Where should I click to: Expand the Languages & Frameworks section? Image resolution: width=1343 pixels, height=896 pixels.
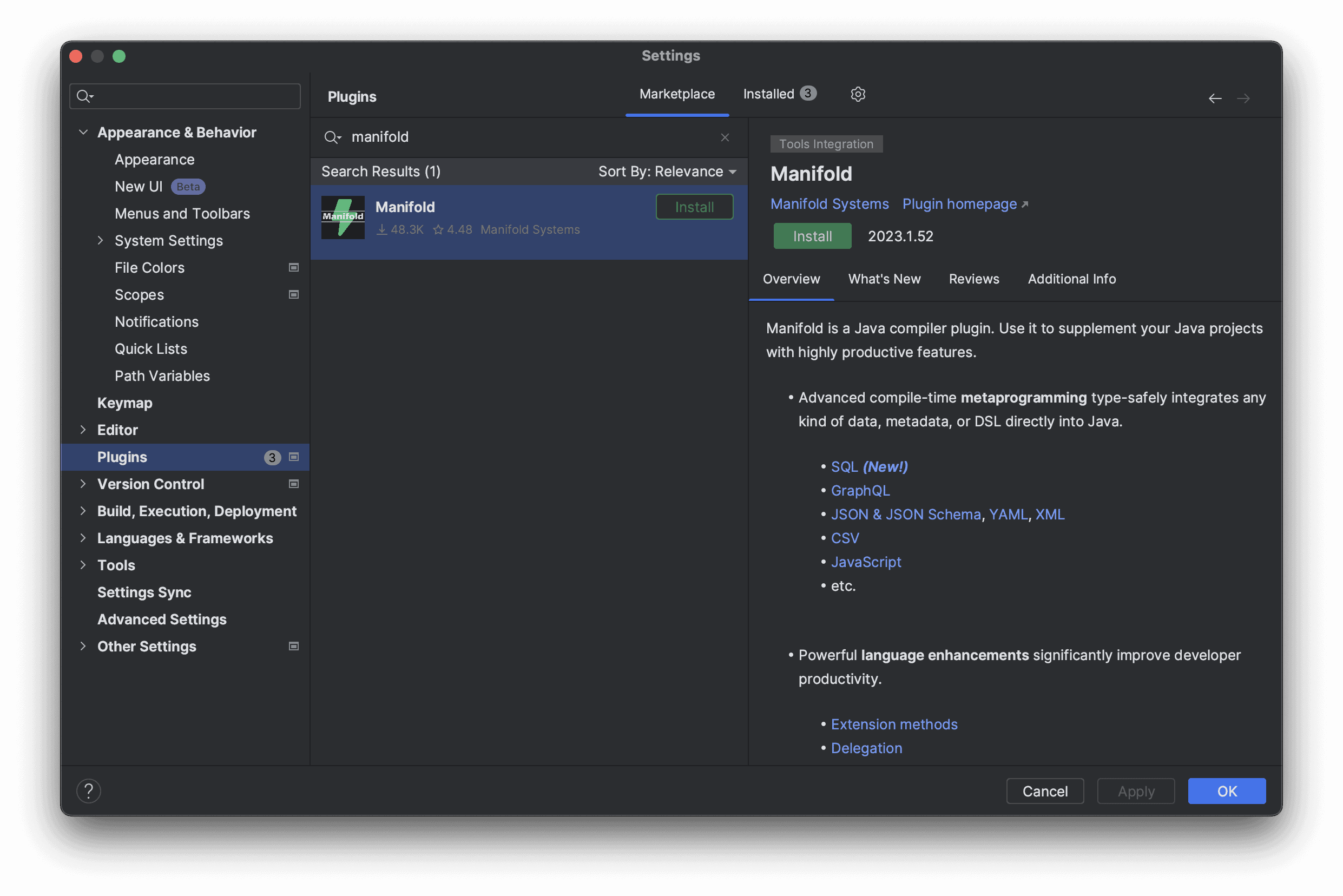pyautogui.click(x=83, y=538)
